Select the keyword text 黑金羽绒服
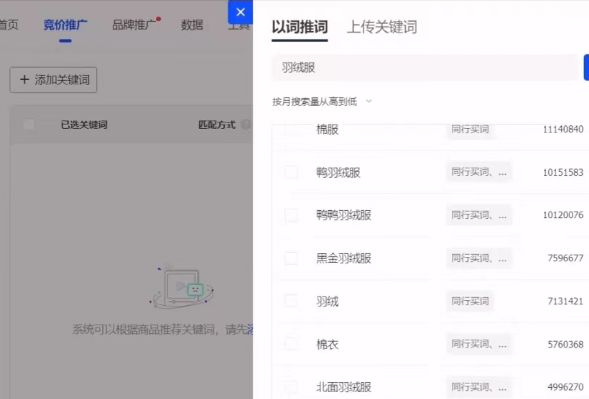 pos(344,258)
